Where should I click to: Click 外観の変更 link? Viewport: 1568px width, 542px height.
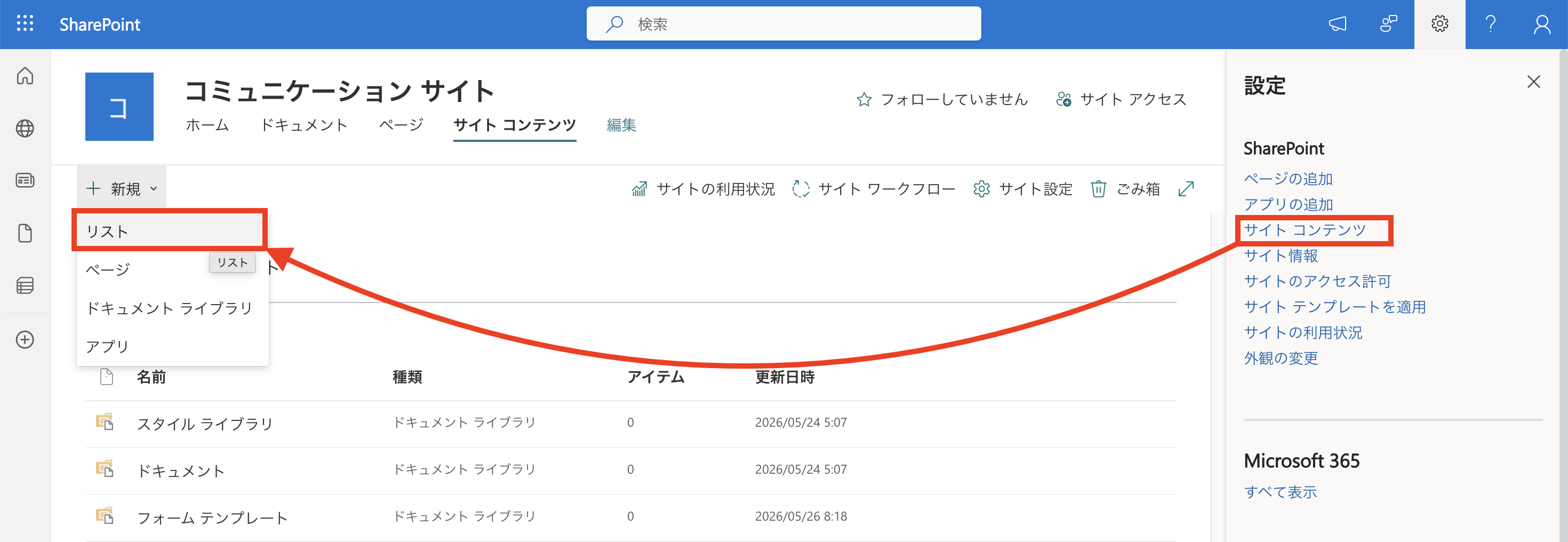click(x=1281, y=357)
